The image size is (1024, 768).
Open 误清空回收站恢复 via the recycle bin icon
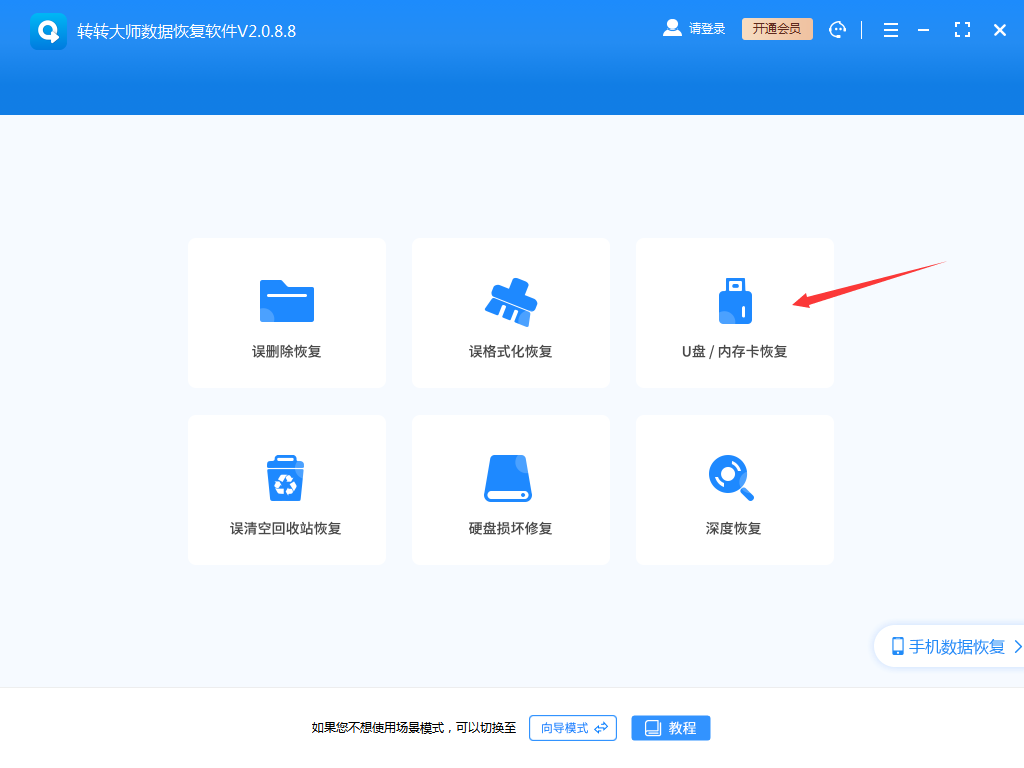pos(286,476)
